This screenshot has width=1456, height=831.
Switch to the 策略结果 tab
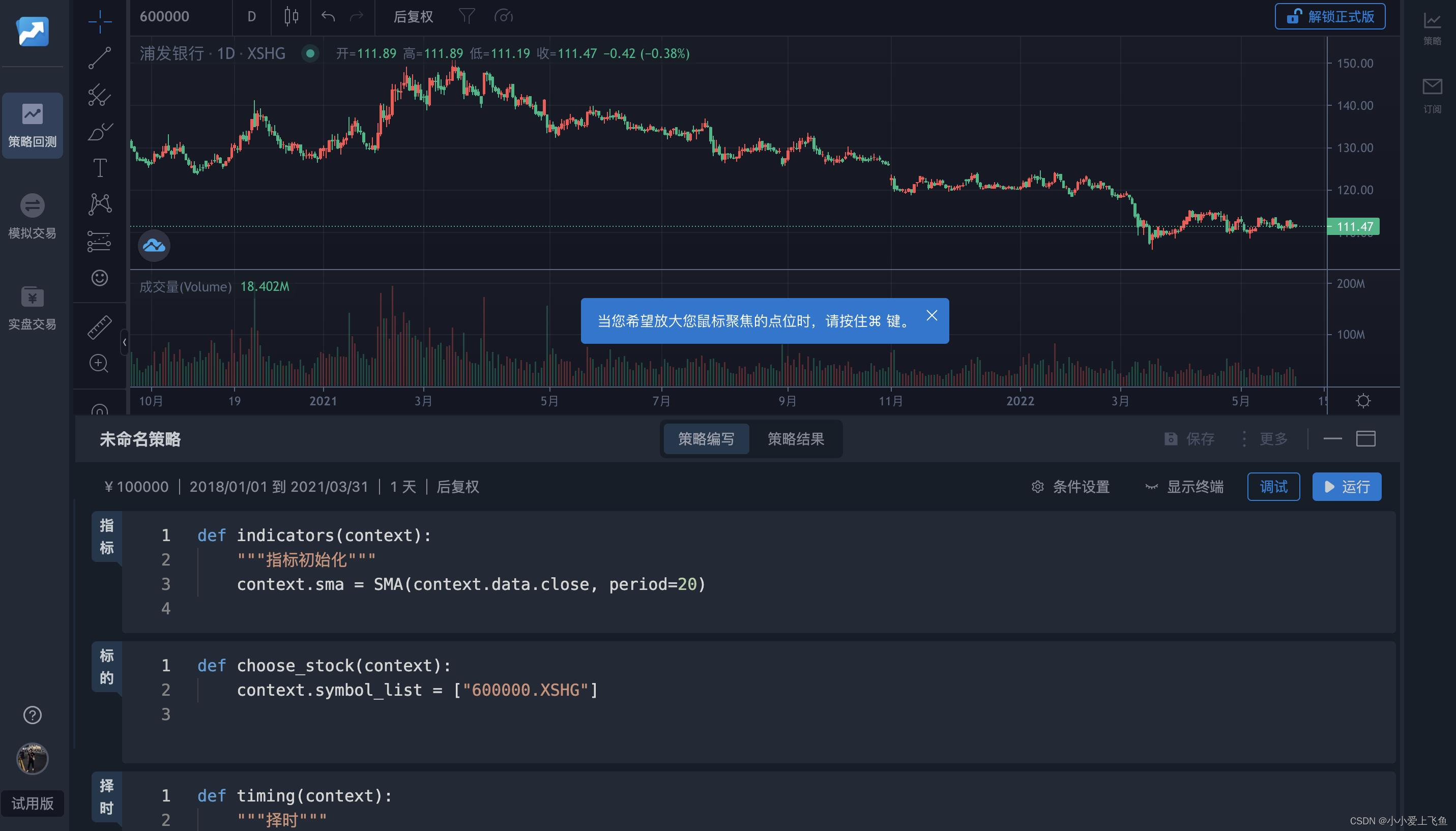[x=796, y=439]
